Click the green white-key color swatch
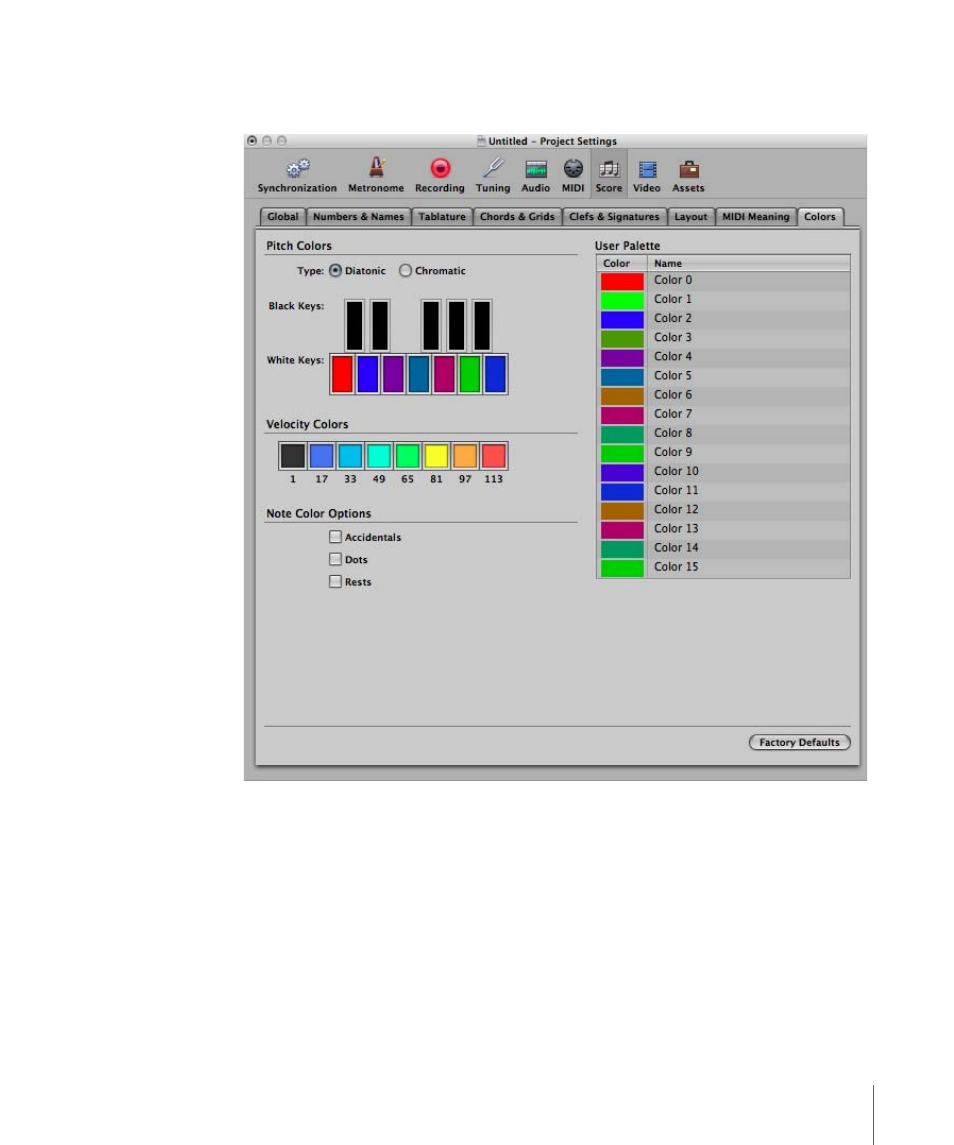 click(x=470, y=374)
